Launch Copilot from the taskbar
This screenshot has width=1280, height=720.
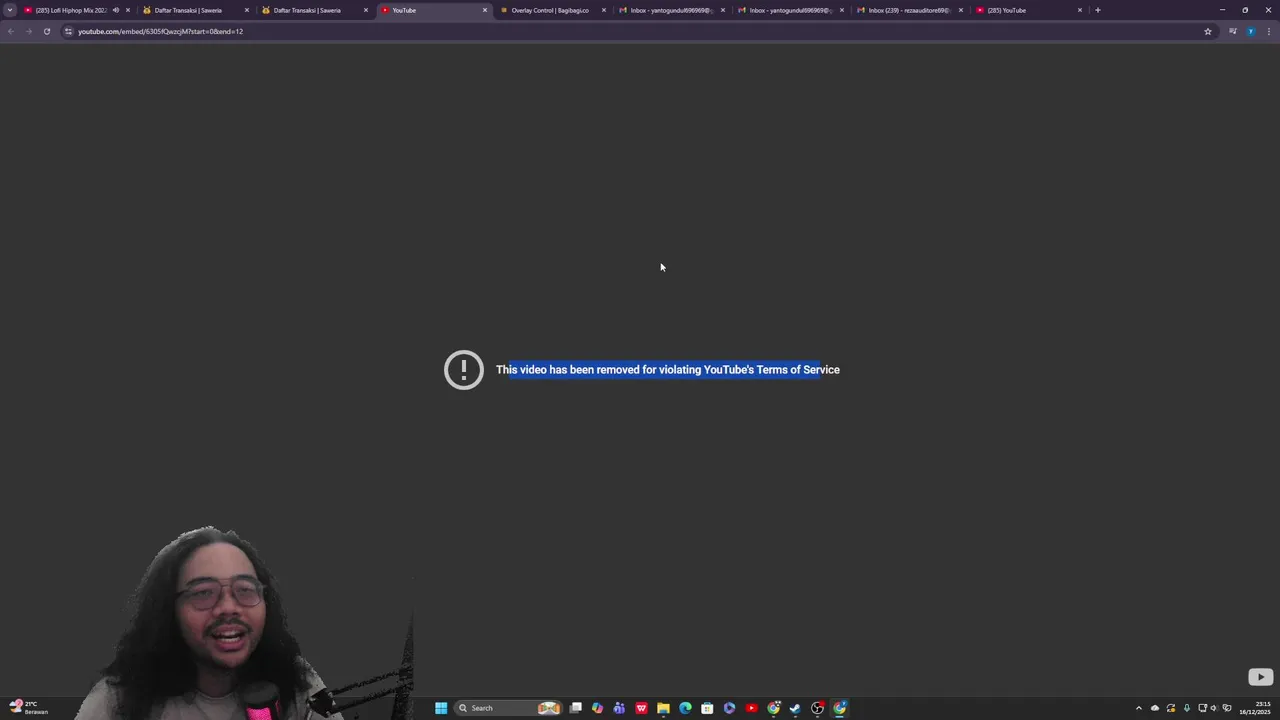click(598, 708)
